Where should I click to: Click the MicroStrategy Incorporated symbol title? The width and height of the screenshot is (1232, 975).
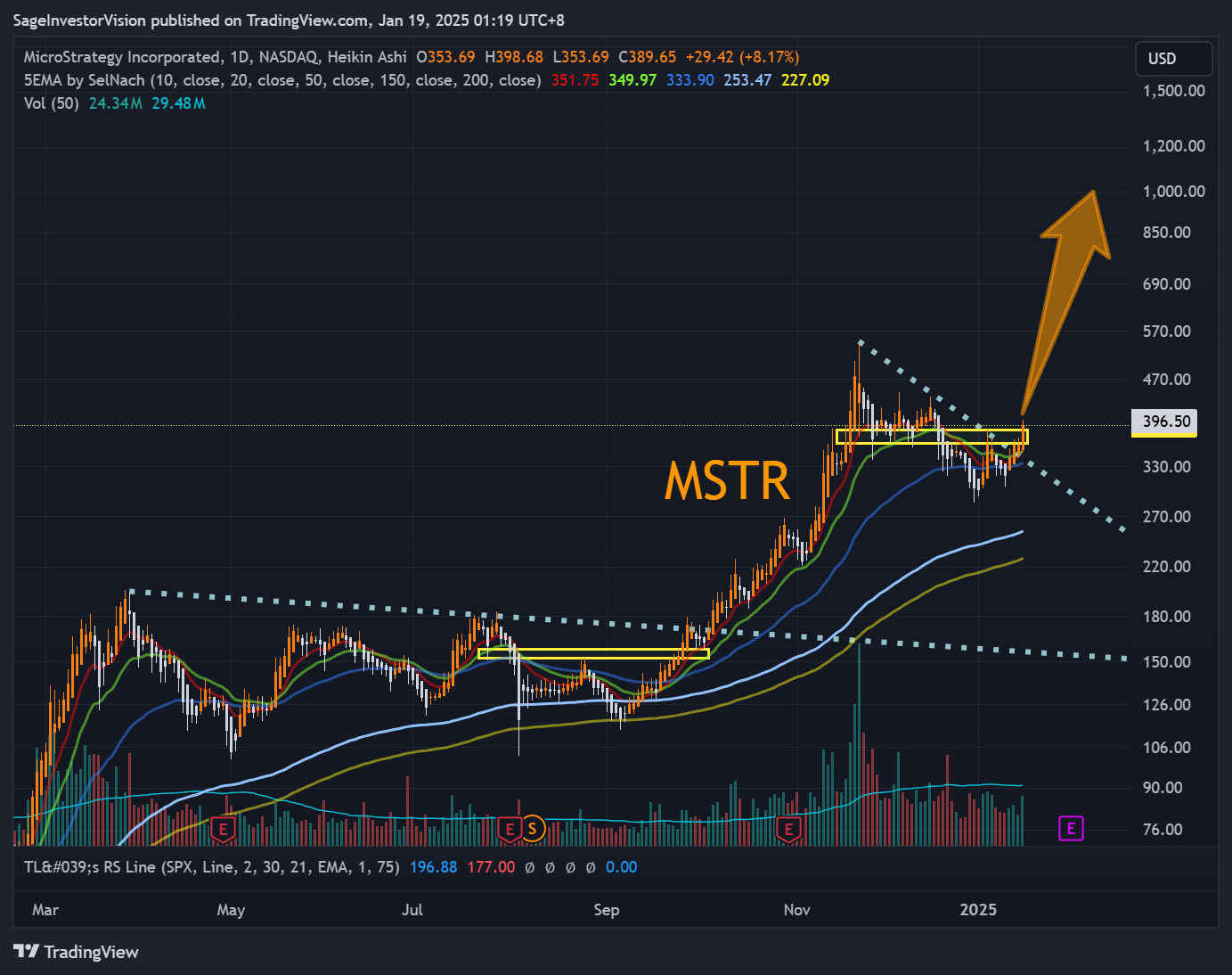point(123,57)
